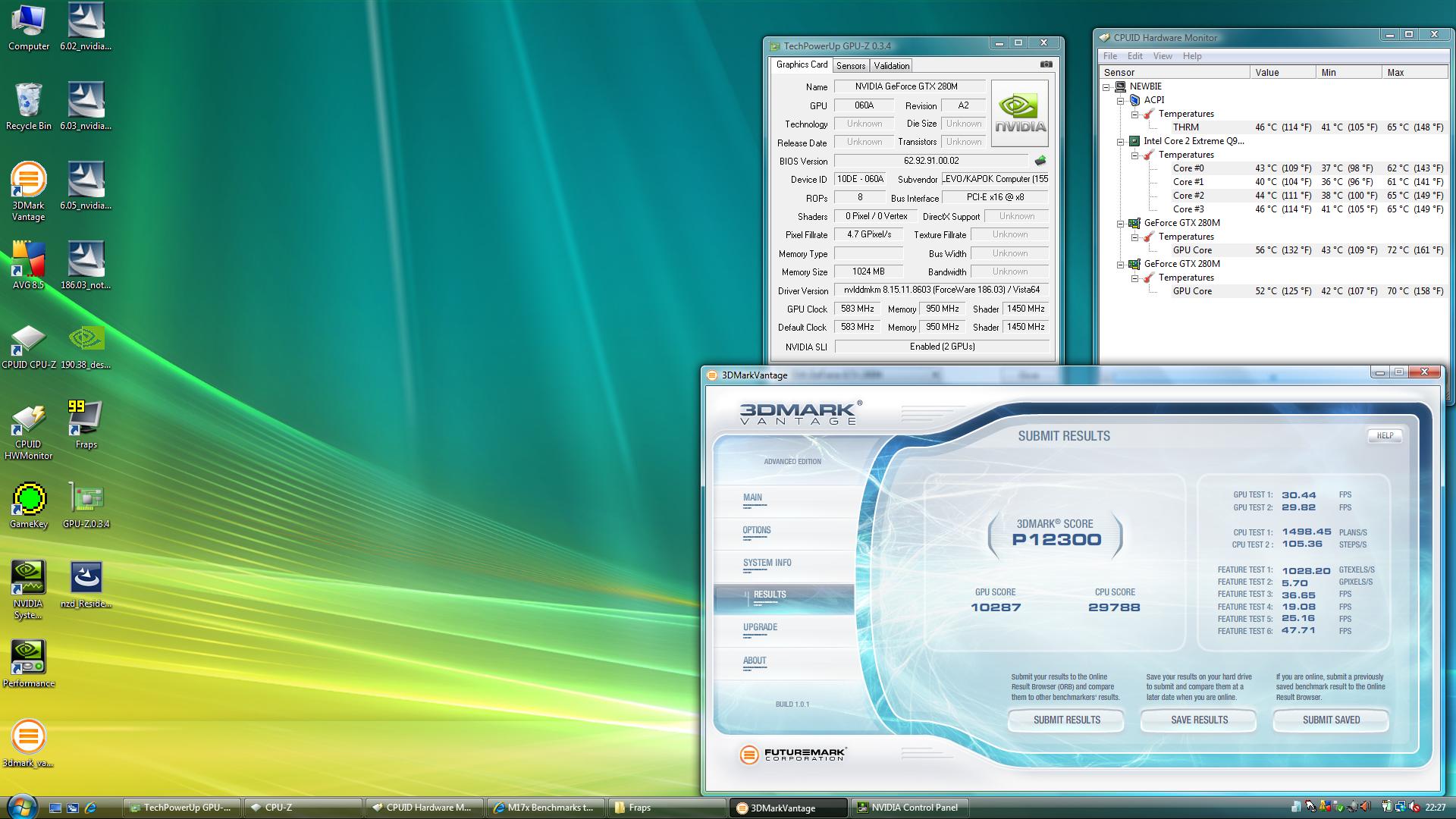Collapse the first GeForce GTX 280M node

tap(1120, 223)
